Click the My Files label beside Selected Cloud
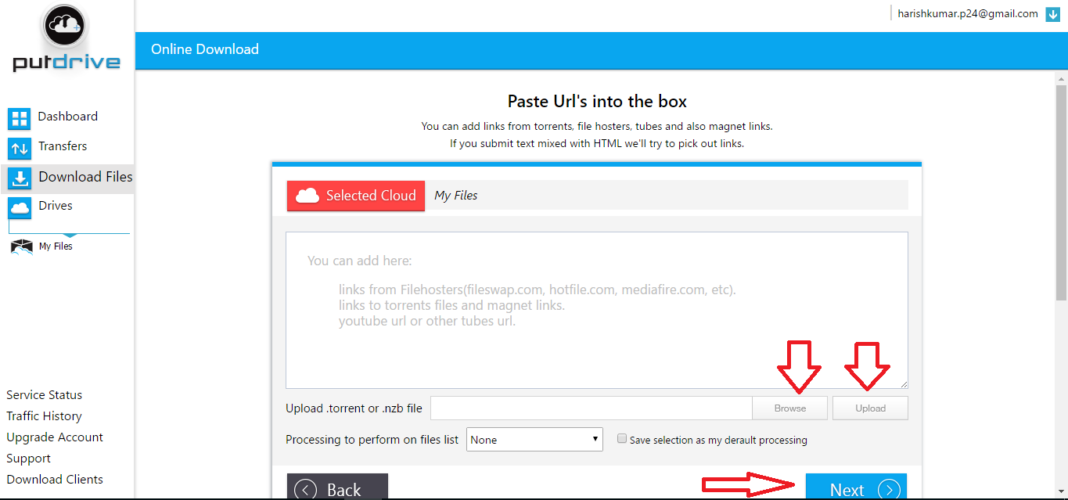Viewport: 1068px width, 500px height. (456, 196)
